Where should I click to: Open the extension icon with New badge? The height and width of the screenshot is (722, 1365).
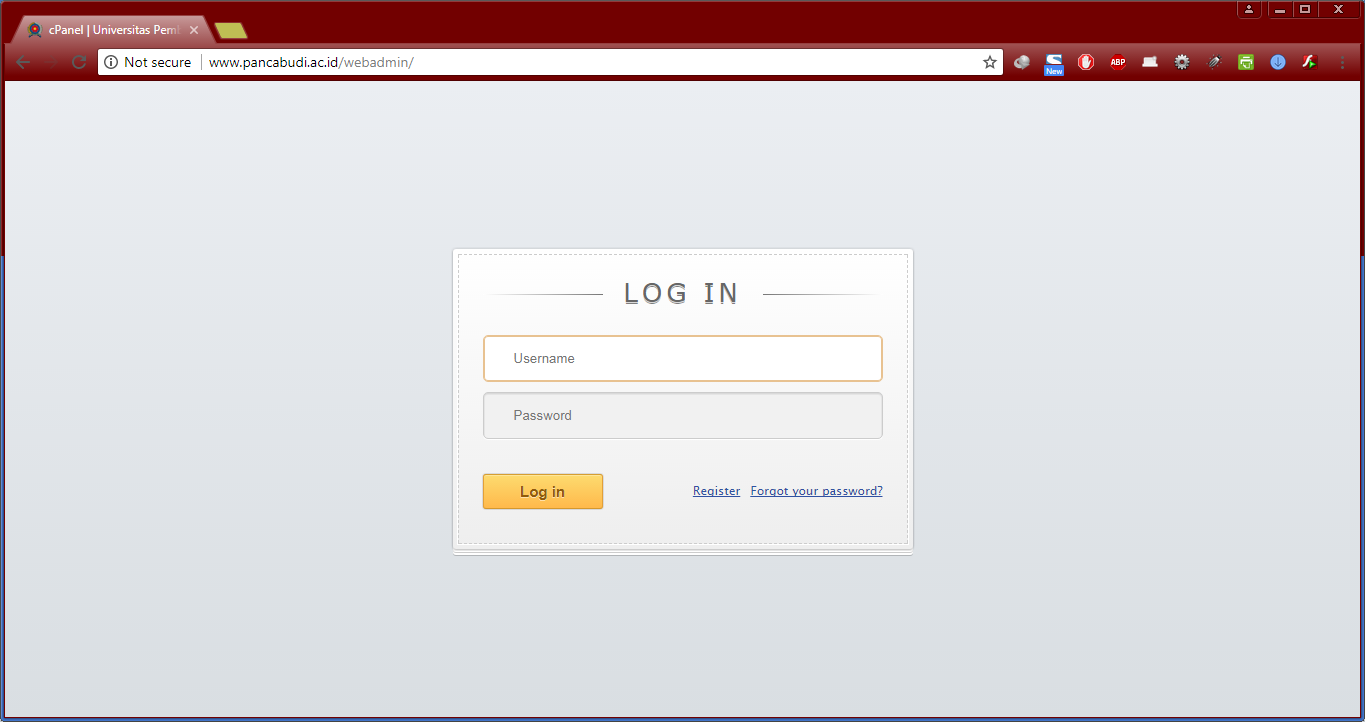point(1054,63)
